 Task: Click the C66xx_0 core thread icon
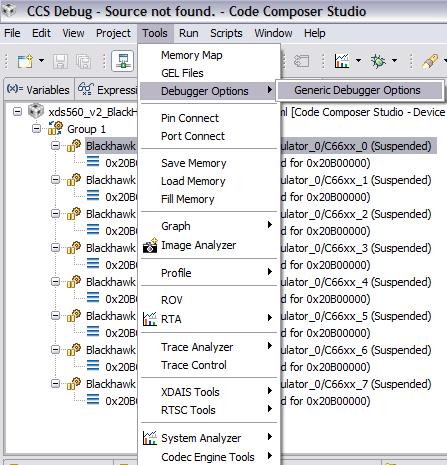tap(74, 146)
